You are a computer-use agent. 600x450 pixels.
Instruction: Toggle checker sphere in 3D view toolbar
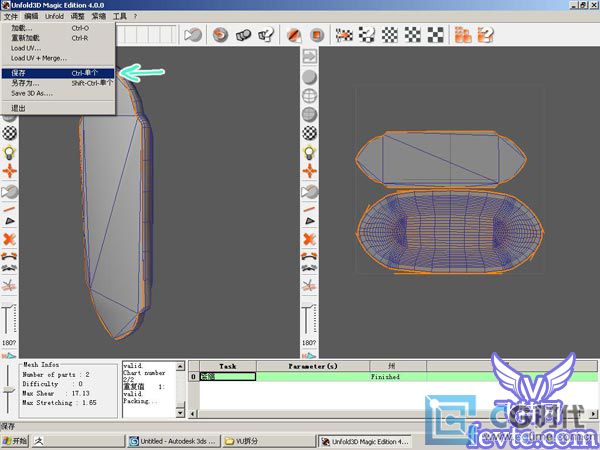pos(10,133)
